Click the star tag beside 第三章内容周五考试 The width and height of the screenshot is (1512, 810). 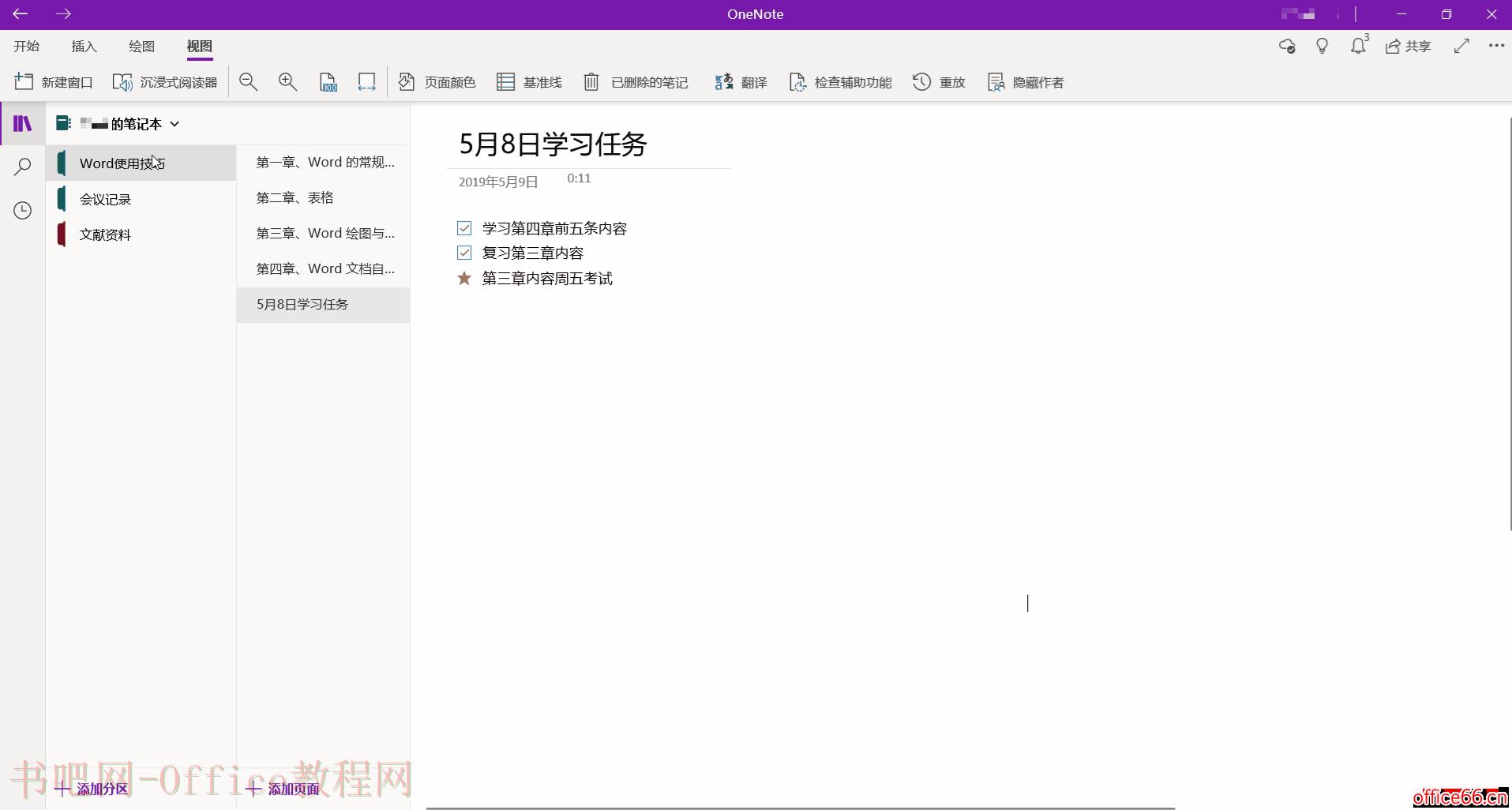[x=464, y=278]
